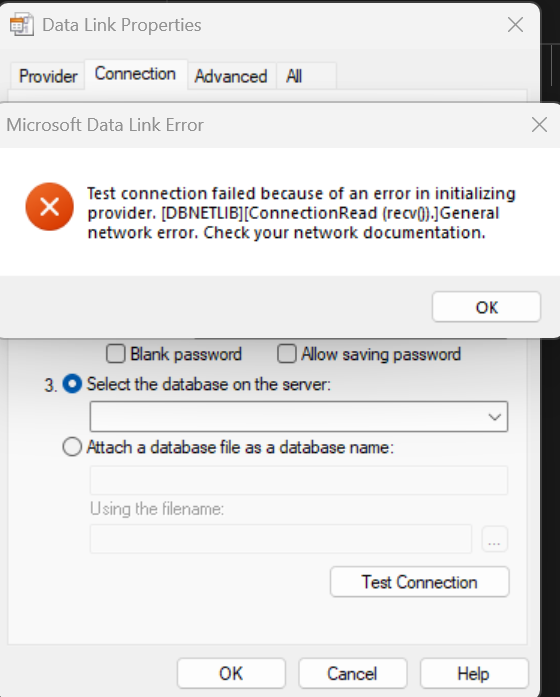
Task: Select the All tab
Action: click(x=294, y=76)
